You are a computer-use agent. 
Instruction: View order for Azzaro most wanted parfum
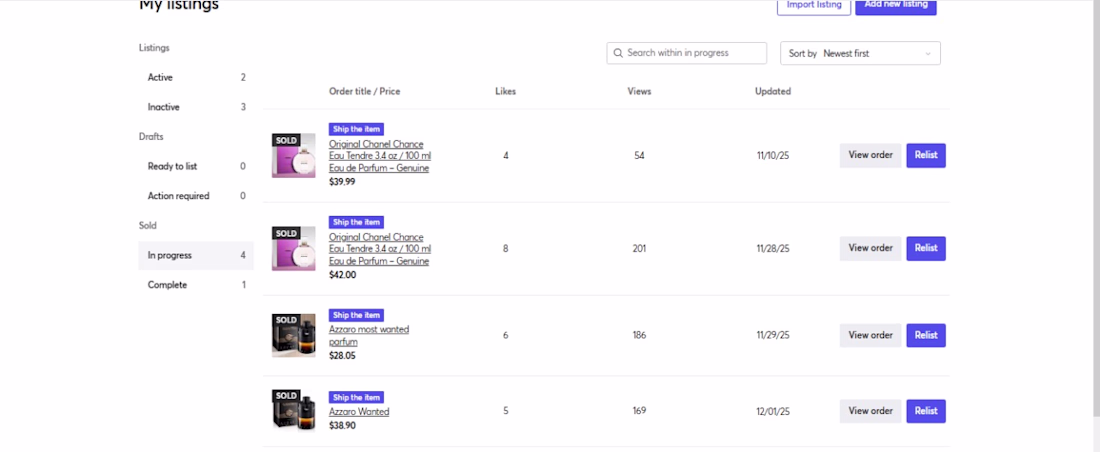(870, 335)
